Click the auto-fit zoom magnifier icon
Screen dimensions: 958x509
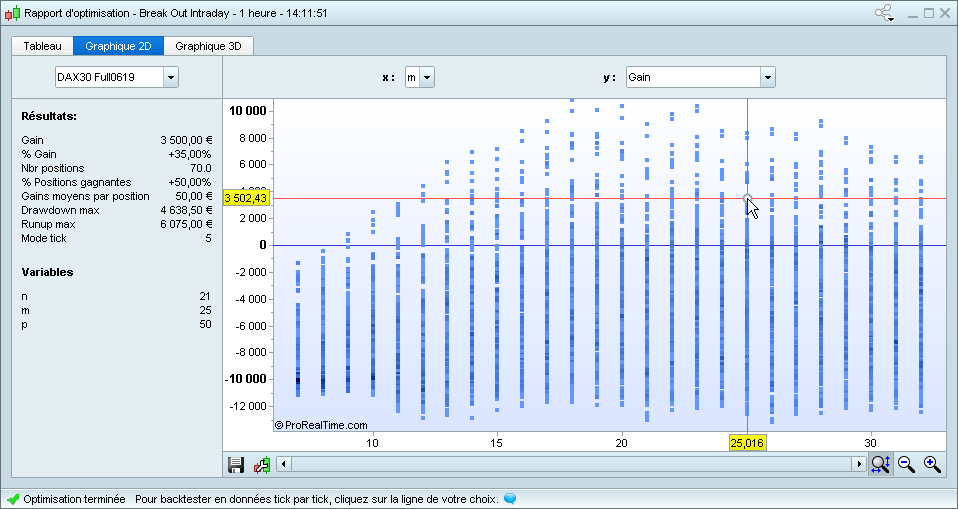click(x=880, y=464)
